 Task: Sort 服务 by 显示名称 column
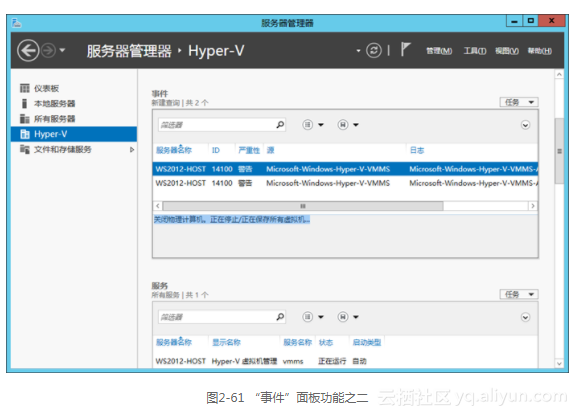226,343
